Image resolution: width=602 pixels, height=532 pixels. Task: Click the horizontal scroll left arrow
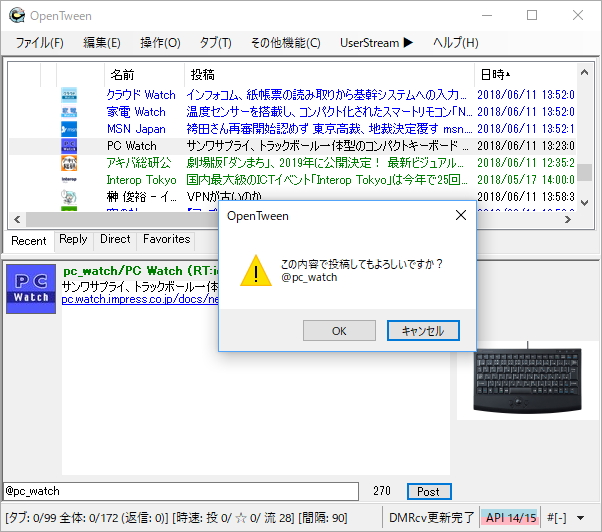click(x=17, y=220)
